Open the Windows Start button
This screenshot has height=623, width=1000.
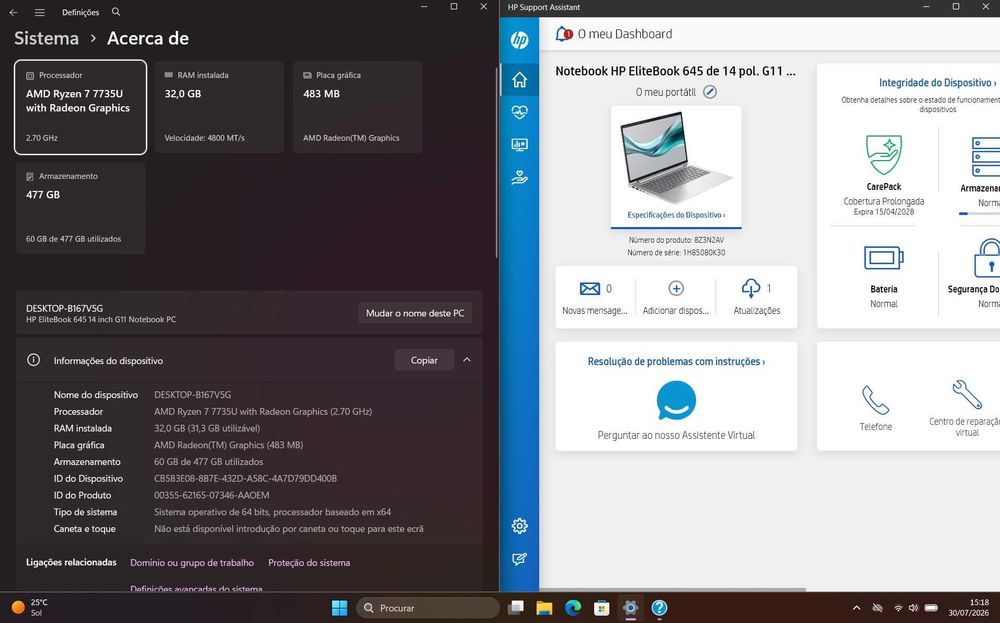pyautogui.click(x=340, y=608)
